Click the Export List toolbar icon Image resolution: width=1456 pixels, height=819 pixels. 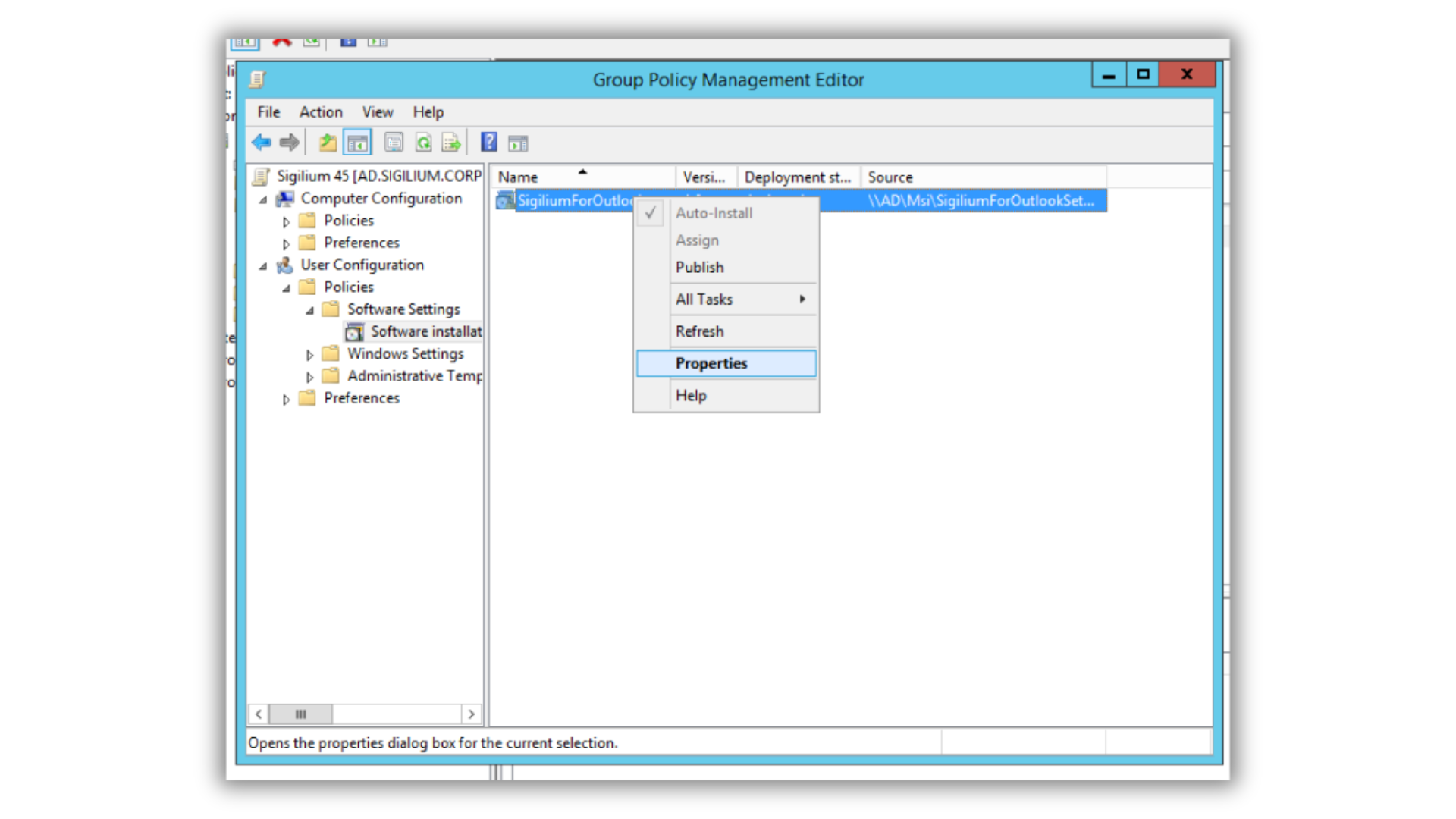[x=451, y=143]
